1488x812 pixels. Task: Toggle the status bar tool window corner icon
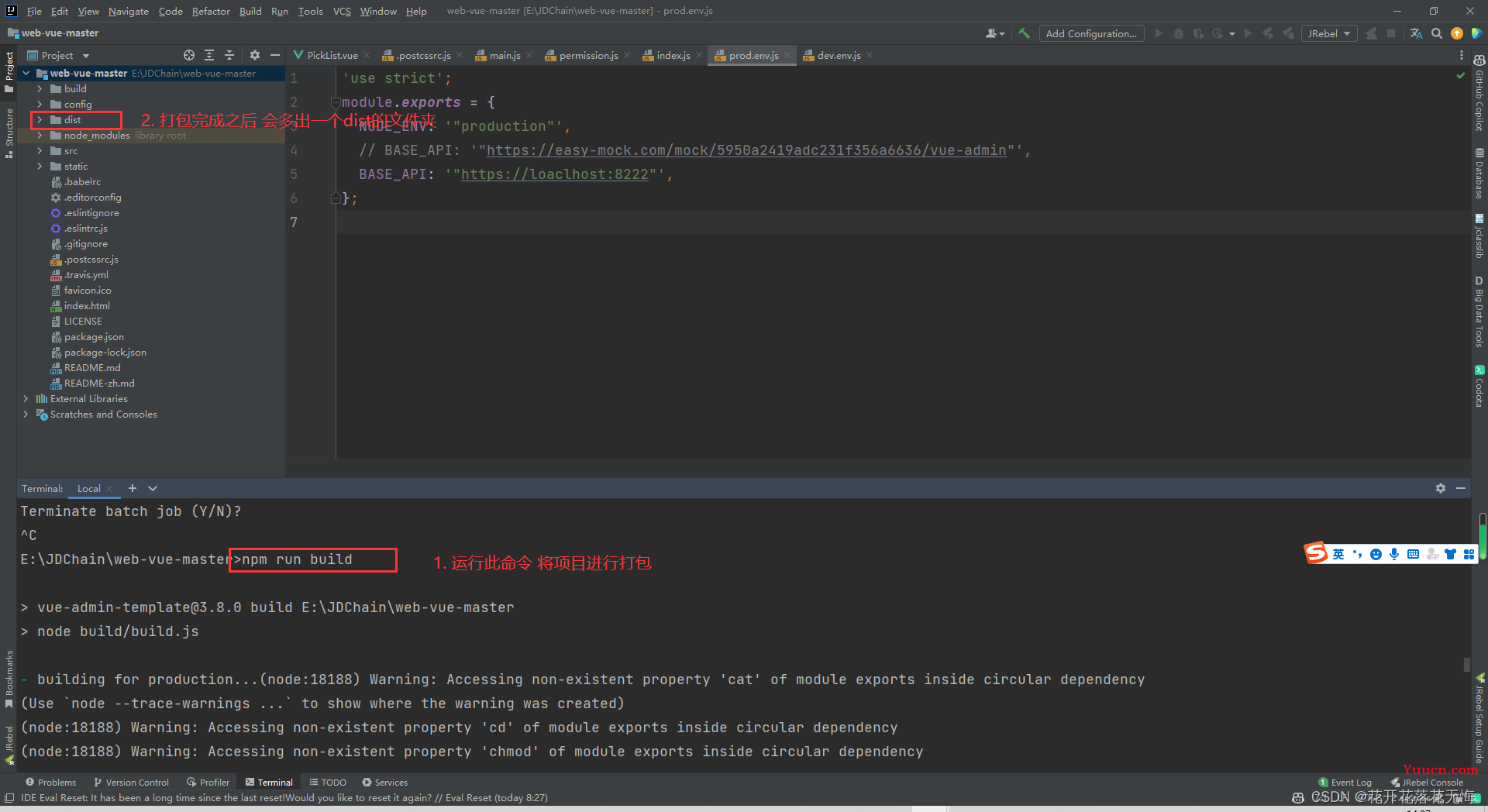tap(9, 798)
